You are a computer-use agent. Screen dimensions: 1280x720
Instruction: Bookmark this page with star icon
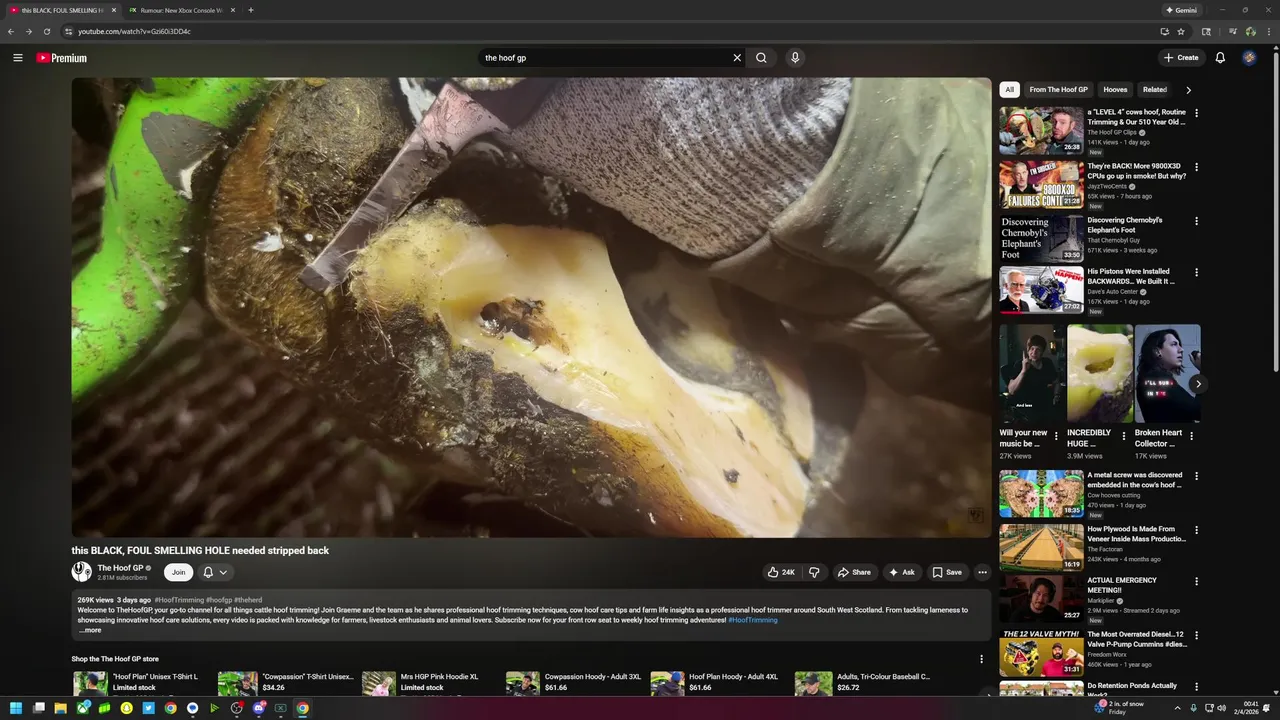[x=1181, y=31]
